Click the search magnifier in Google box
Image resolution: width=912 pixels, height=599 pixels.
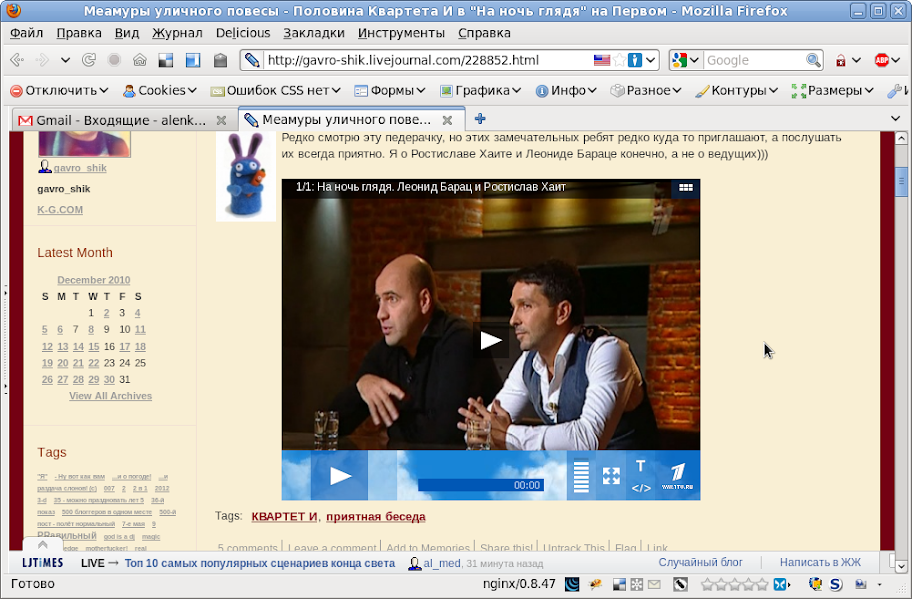813,60
